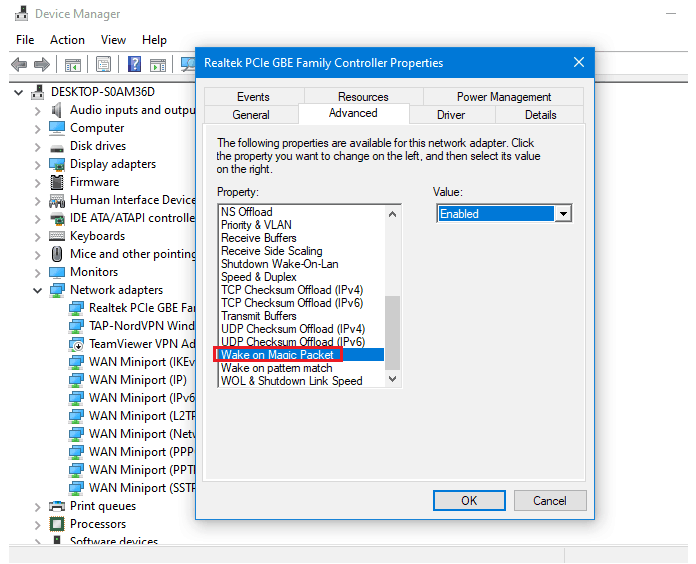Select the TeamViewer VPN adapter icon
Viewport: 696px width, 564px height.
click(77, 344)
